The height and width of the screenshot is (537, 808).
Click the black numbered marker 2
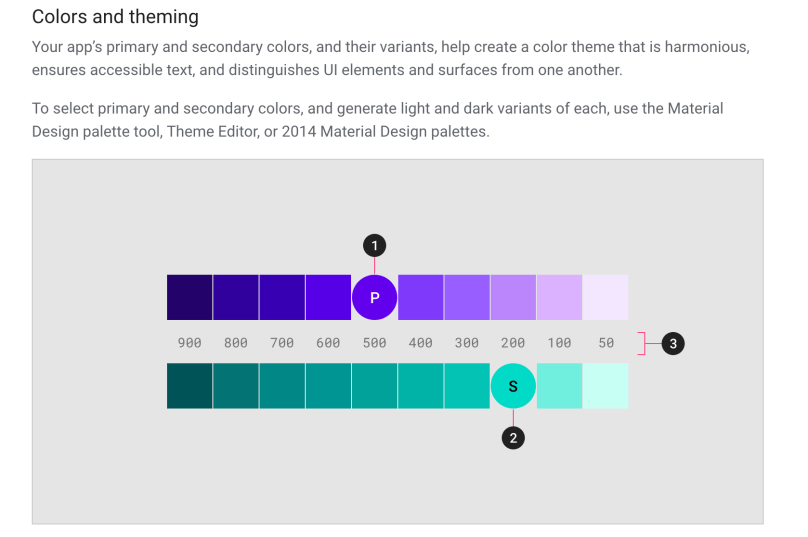[x=513, y=437]
